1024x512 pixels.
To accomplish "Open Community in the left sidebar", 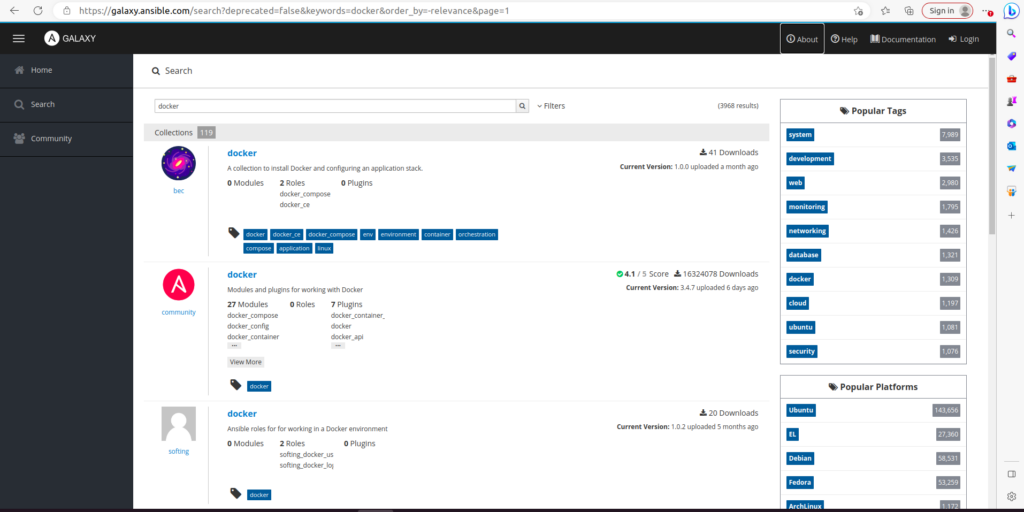I will 51,138.
